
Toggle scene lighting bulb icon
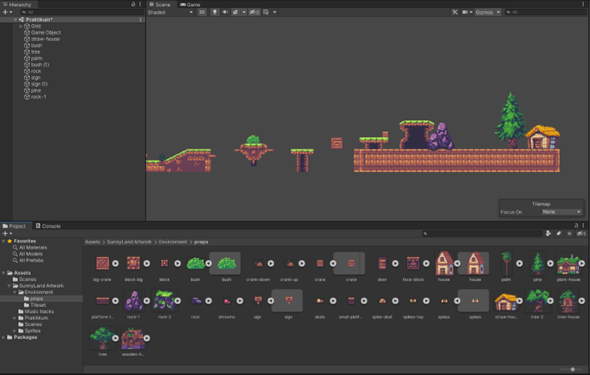215,12
